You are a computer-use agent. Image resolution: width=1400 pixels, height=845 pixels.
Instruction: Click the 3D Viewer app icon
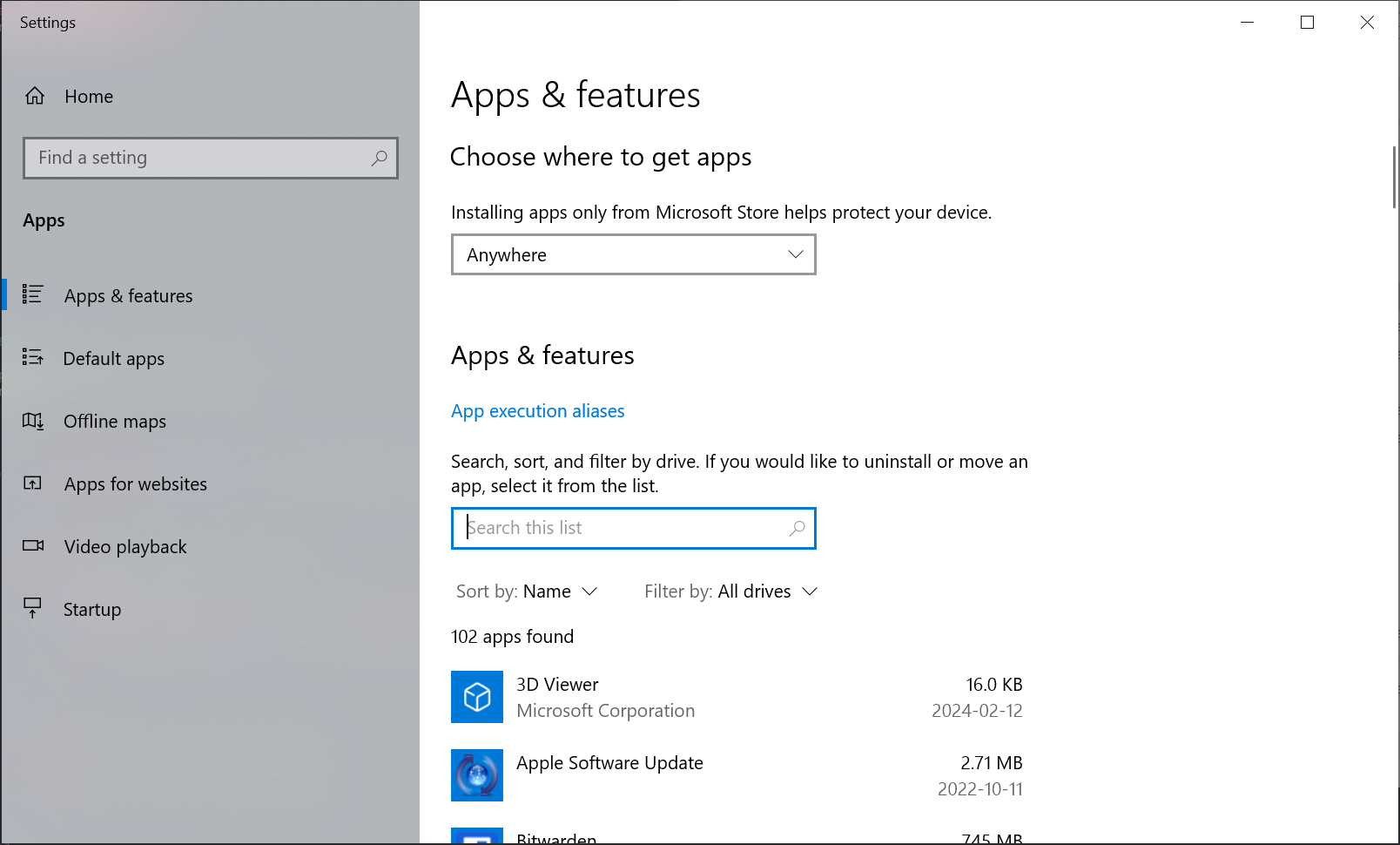pos(477,697)
